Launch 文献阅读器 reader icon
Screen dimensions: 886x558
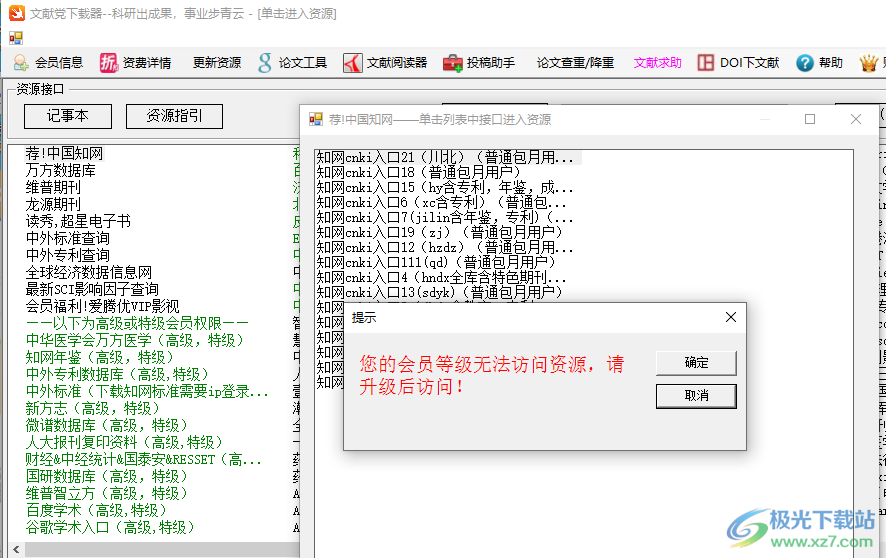tap(353, 63)
